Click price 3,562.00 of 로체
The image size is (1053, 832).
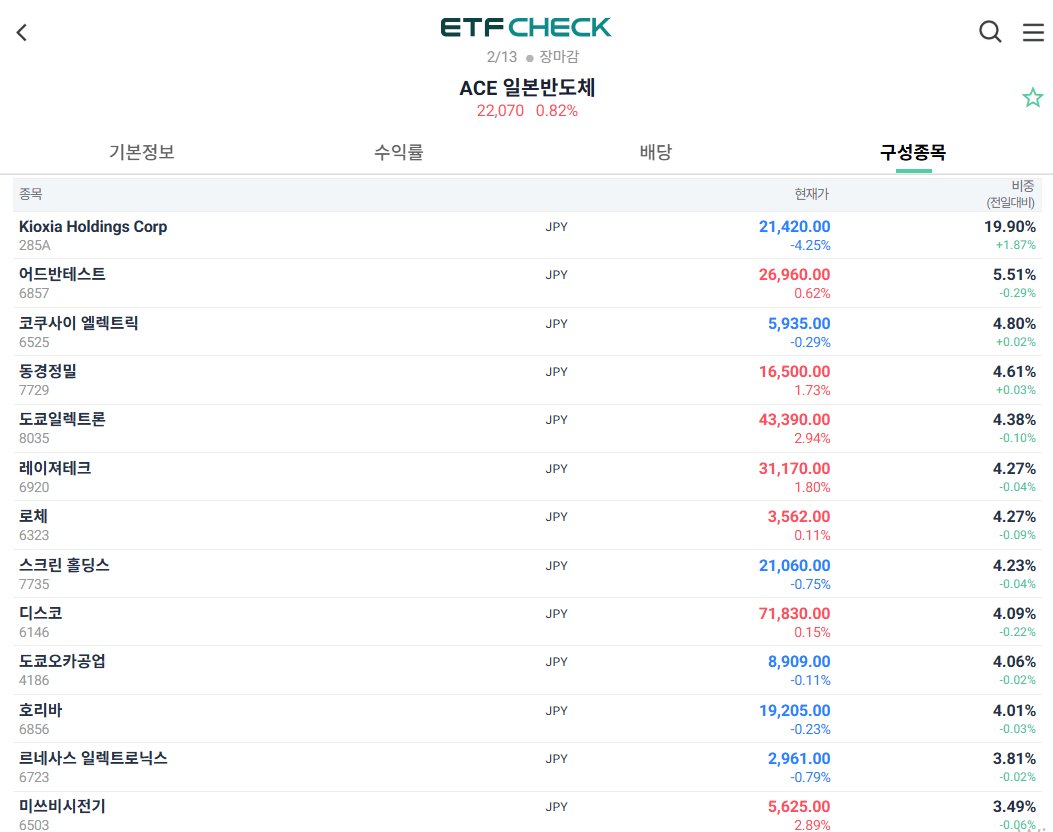799,517
